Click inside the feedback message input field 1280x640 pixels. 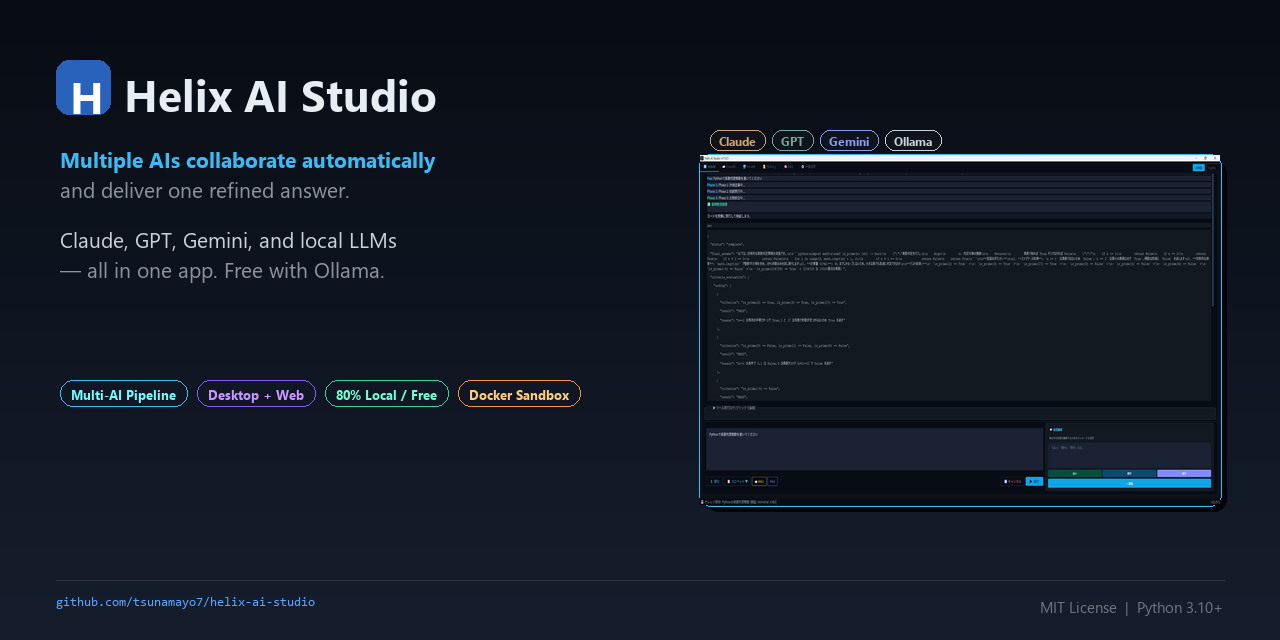pos(1129,453)
